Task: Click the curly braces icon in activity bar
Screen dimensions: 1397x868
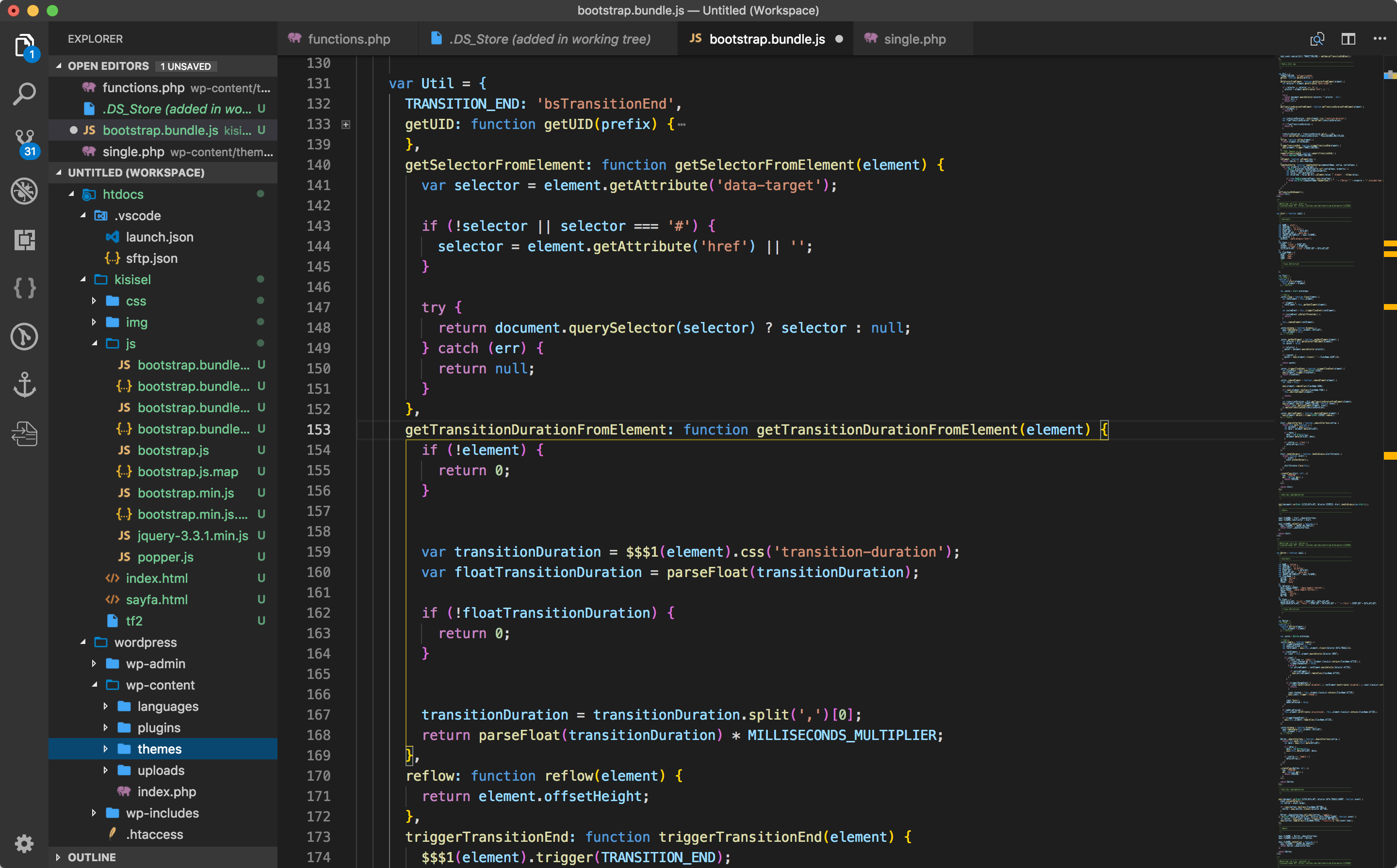Action: (x=24, y=288)
